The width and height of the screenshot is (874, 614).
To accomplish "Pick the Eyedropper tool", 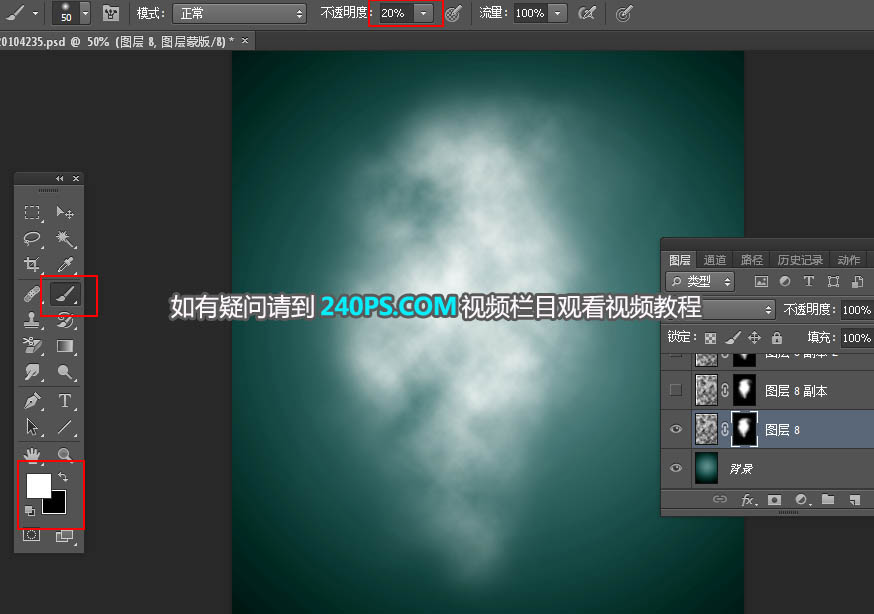I will pos(65,266).
